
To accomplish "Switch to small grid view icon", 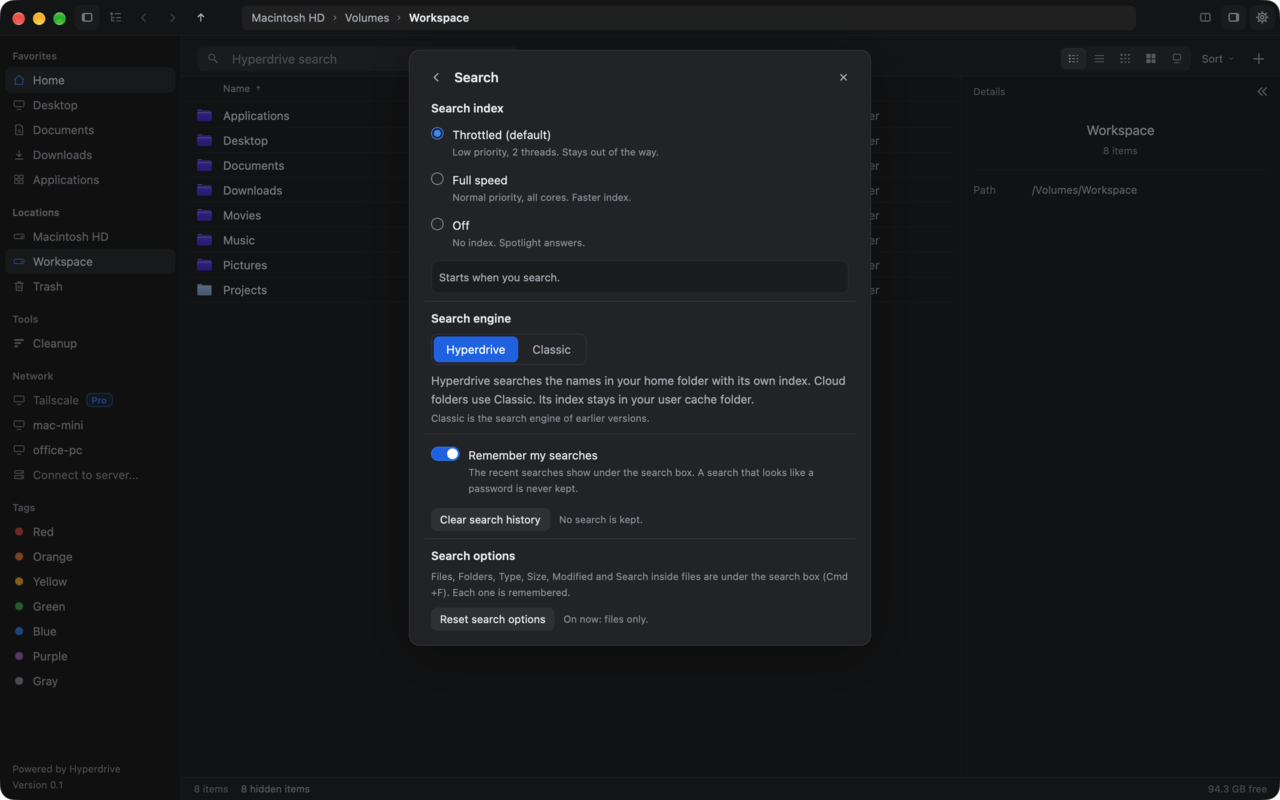I will tap(1125, 59).
